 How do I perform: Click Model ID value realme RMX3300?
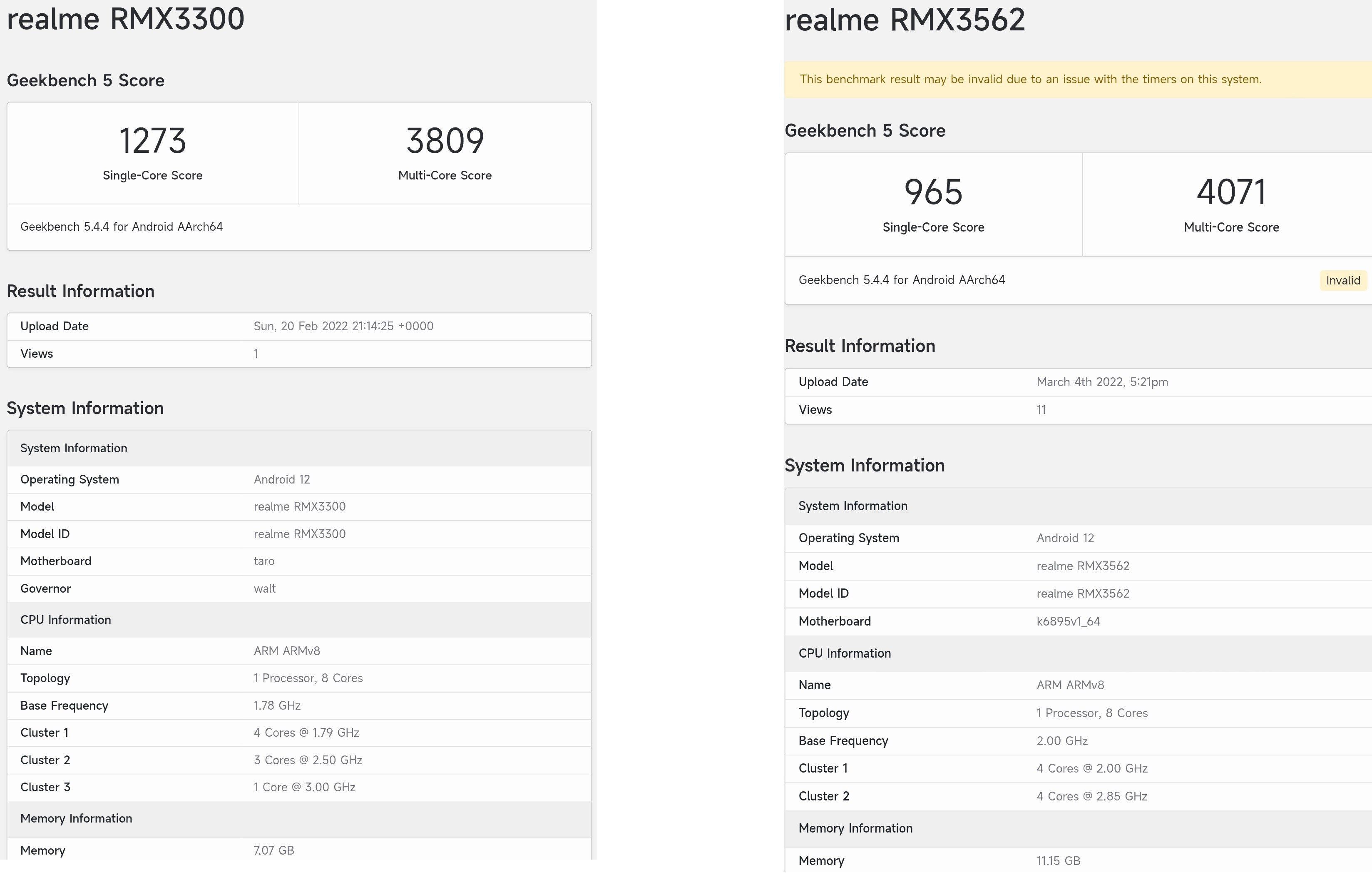[300, 534]
